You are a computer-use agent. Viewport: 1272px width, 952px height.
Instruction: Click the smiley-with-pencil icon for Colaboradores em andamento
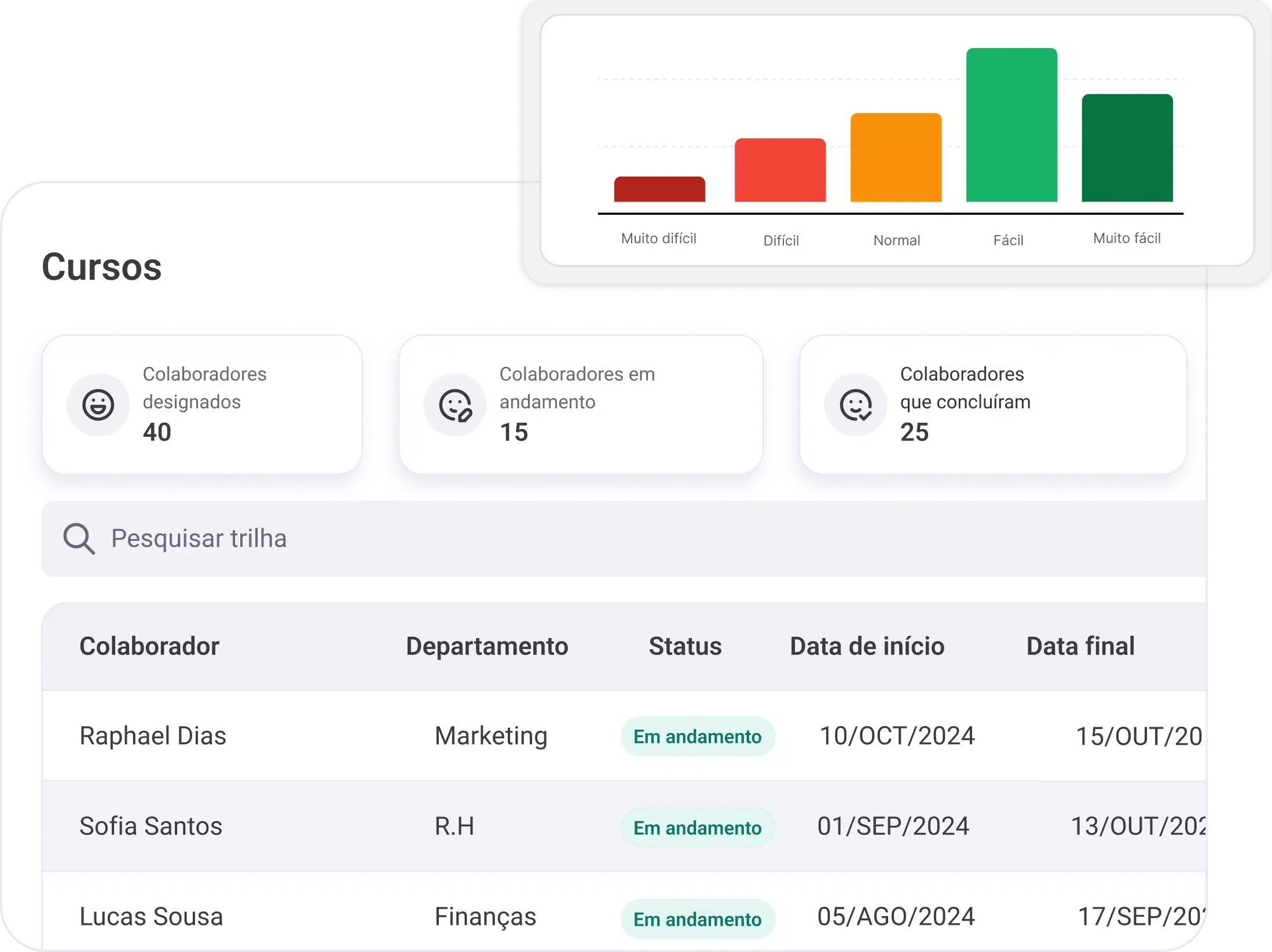tap(455, 405)
